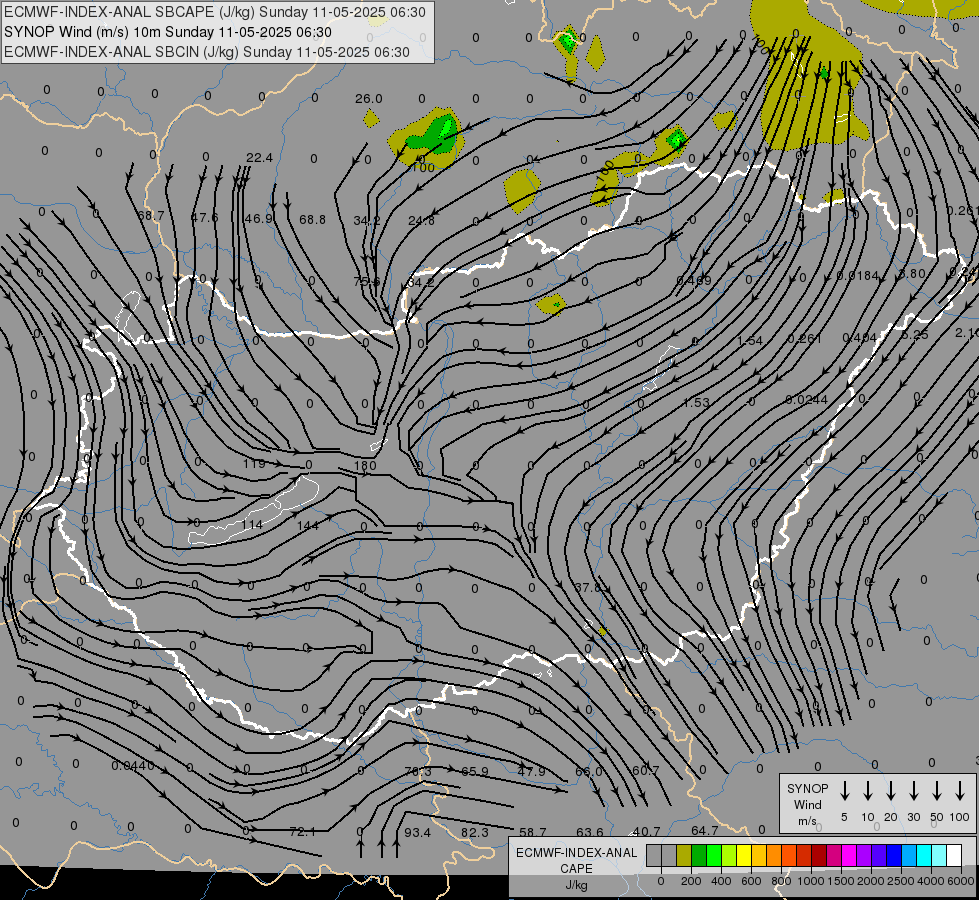The image size is (979, 900).
Task: Click the 119 value on the map
Action: (x=255, y=463)
